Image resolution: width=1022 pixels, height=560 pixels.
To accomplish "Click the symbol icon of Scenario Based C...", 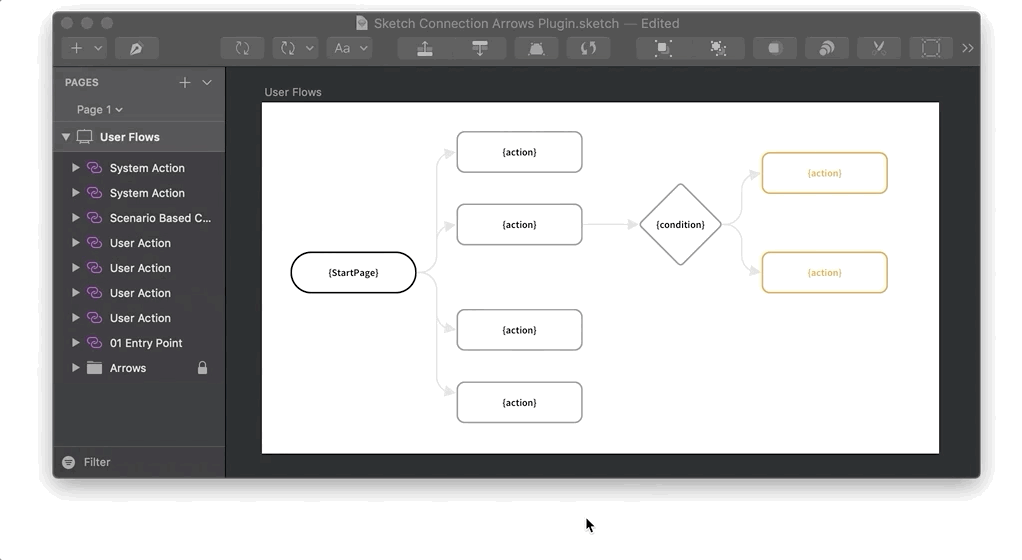I will coord(95,218).
